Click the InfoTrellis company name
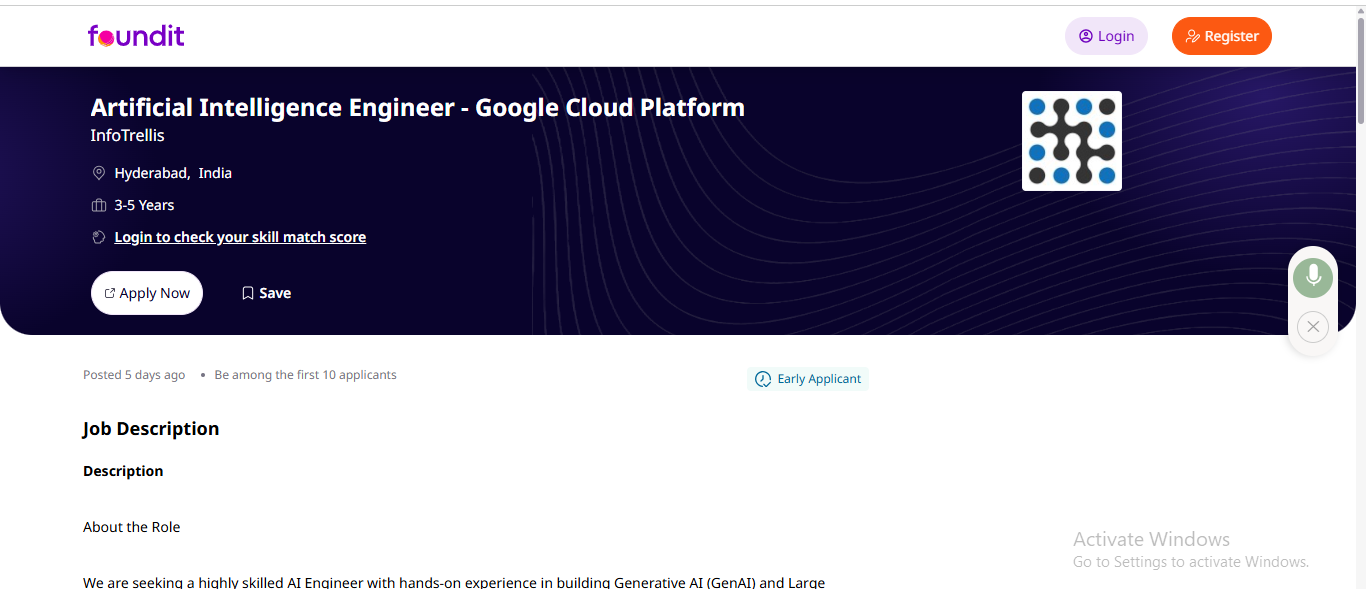This screenshot has height=589, width=1366. pos(127,135)
